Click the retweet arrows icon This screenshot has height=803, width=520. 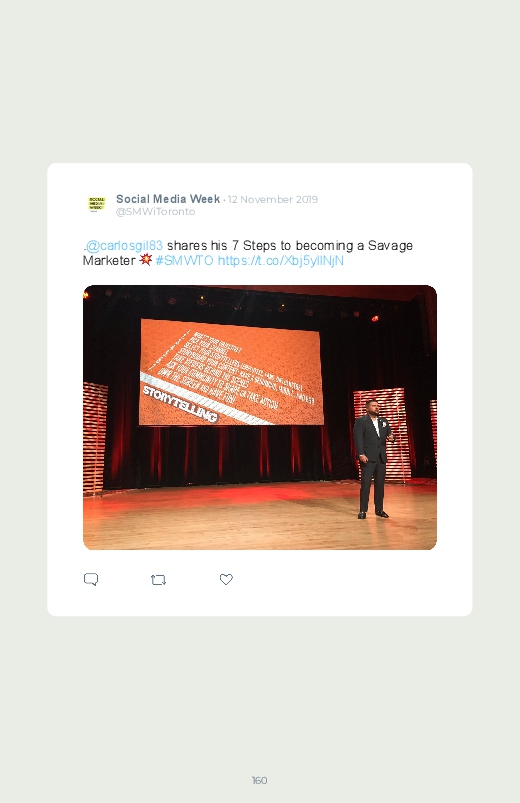[x=158, y=580]
